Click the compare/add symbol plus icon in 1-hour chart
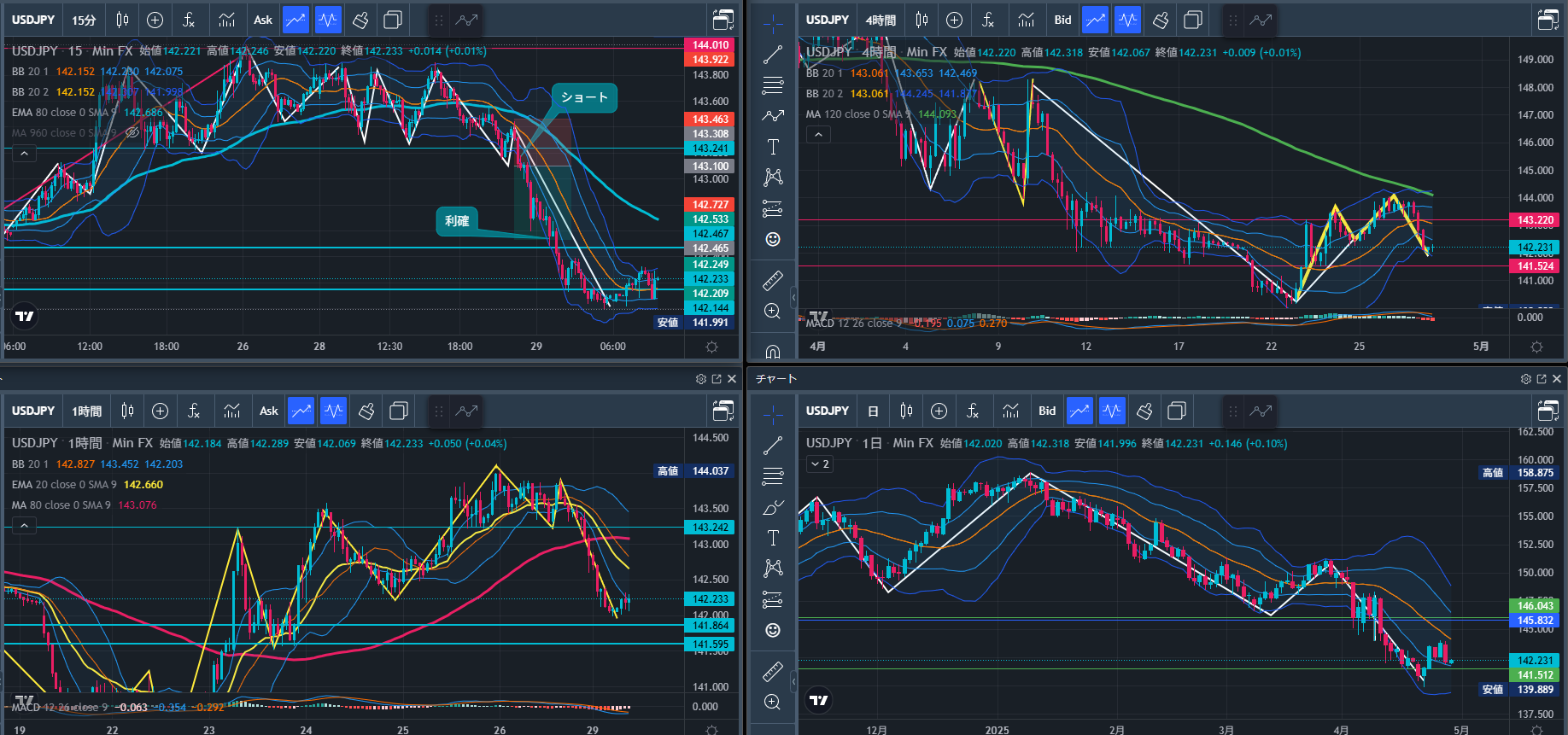1568x735 pixels. pyautogui.click(x=160, y=411)
